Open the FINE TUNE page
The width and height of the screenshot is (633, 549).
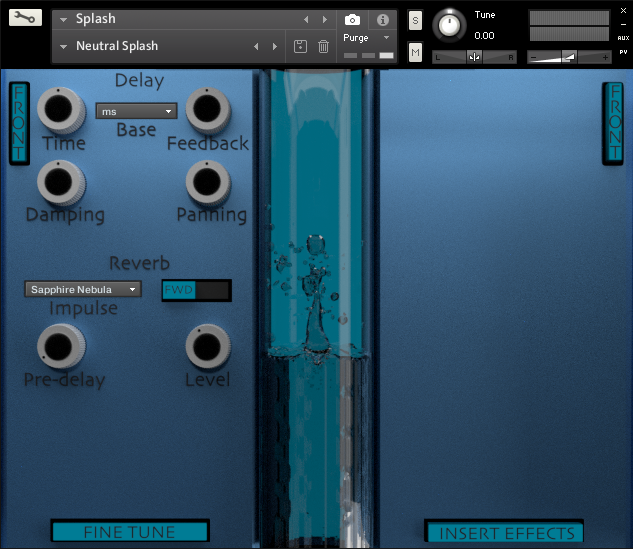130,532
